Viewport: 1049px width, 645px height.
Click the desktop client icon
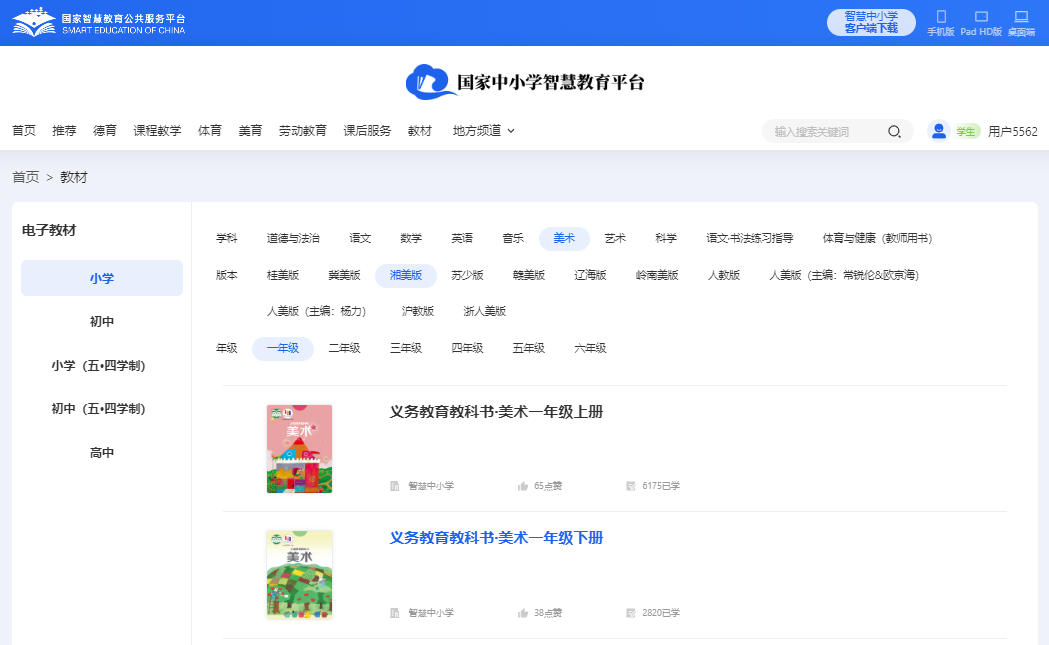click(x=1021, y=17)
